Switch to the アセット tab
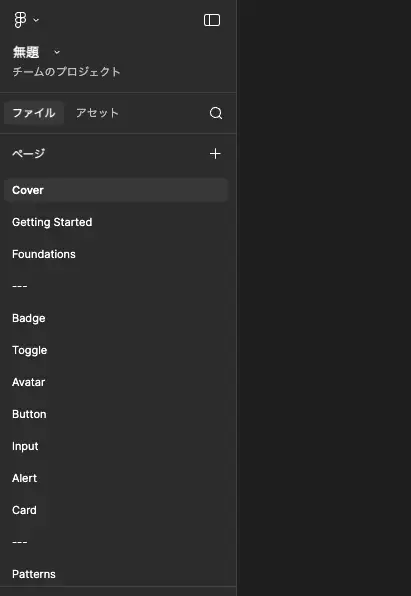The height and width of the screenshot is (596, 411). 97,113
